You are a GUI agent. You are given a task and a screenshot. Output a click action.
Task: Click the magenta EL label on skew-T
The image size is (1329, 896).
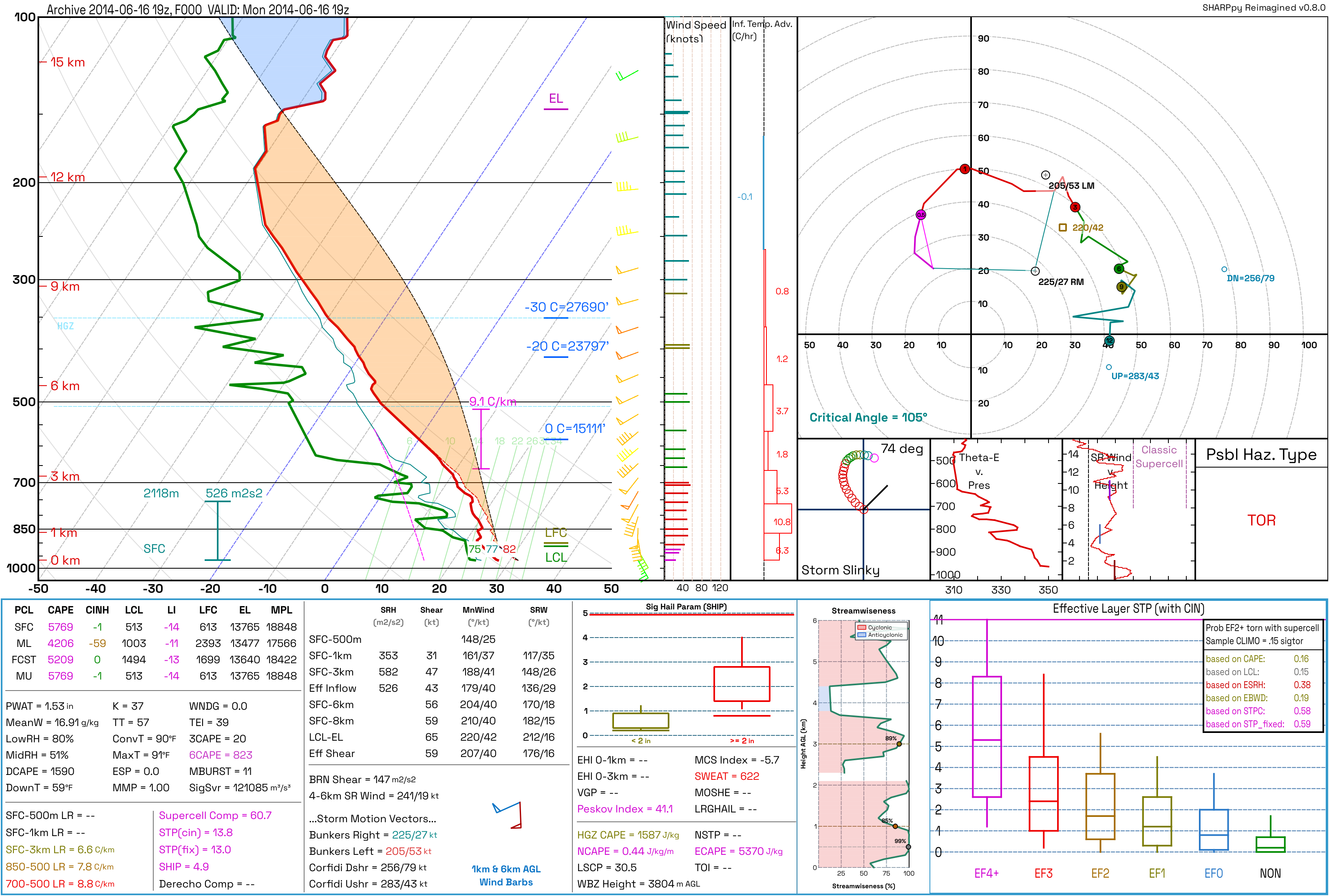pos(556,98)
